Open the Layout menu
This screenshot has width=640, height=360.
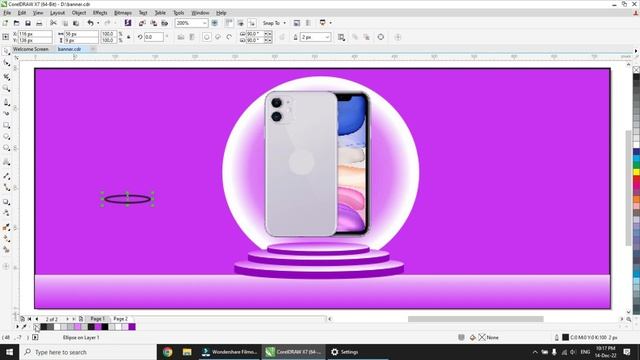(x=57, y=13)
